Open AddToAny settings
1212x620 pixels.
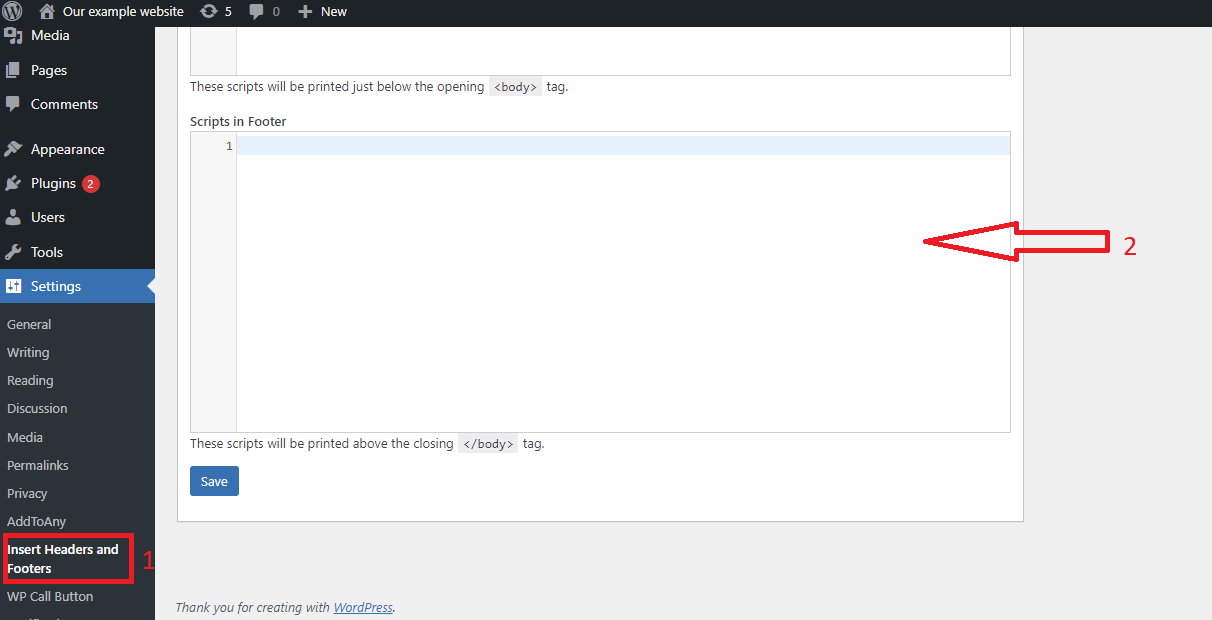coord(36,521)
